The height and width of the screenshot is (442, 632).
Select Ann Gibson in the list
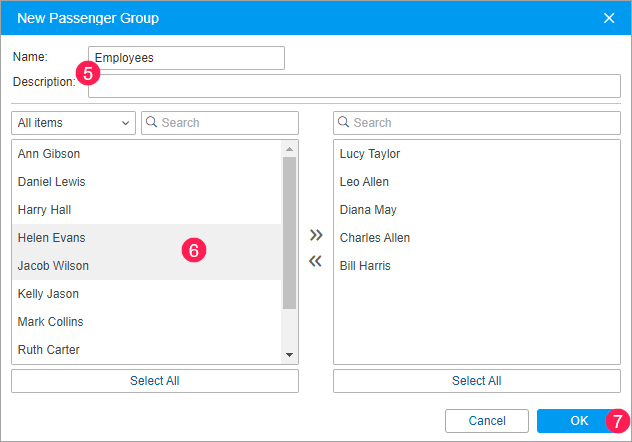pos(147,154)
